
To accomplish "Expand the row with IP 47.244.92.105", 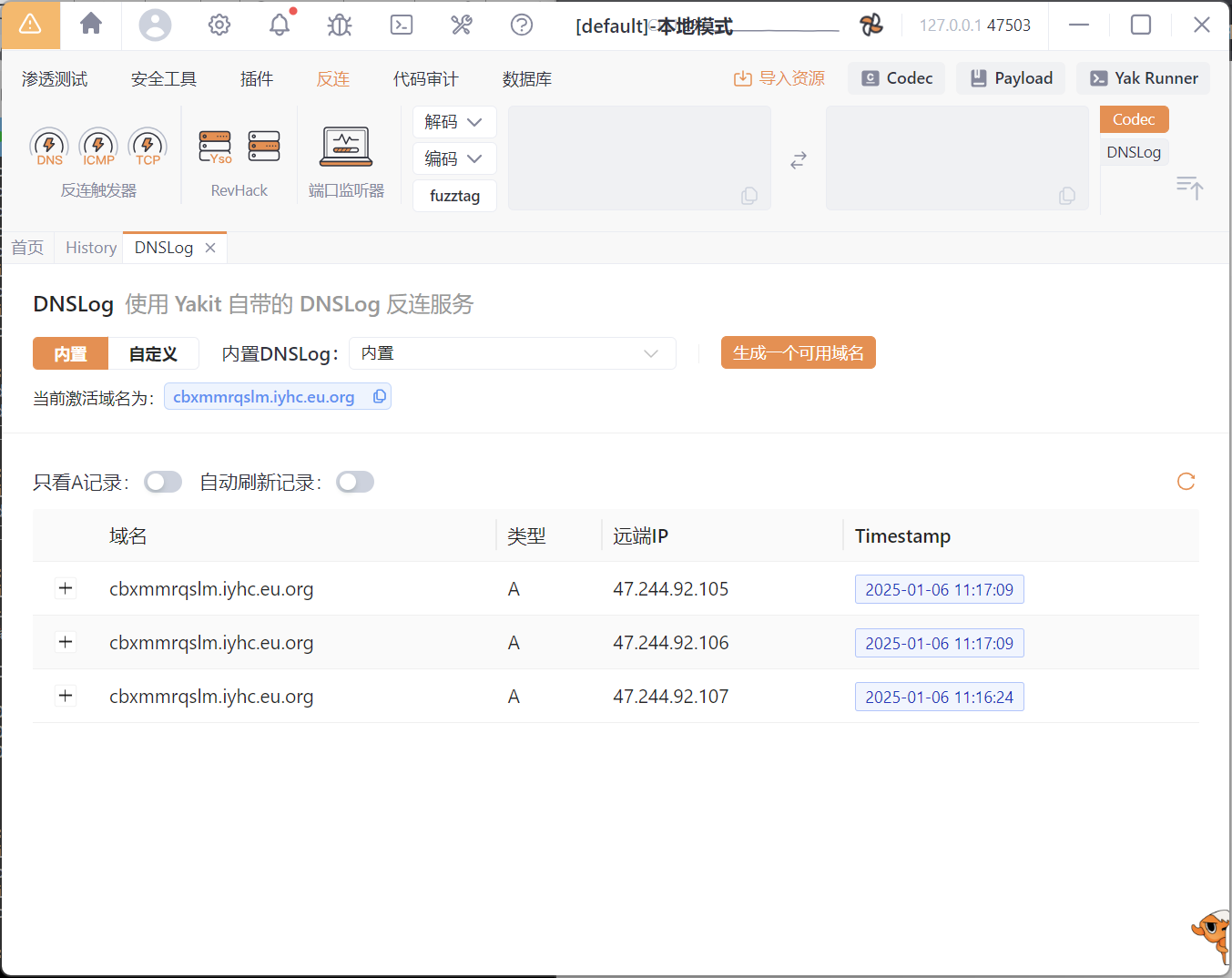I will coord(66,588).
